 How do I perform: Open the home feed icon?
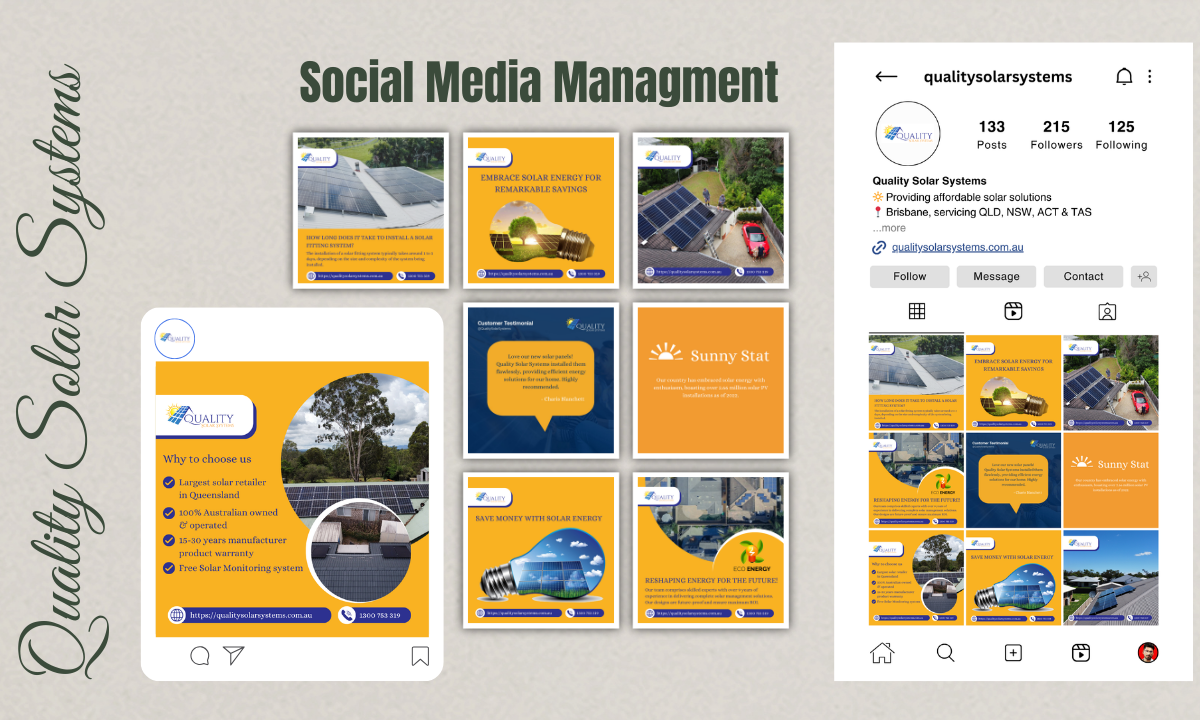(x=881, y=652)
